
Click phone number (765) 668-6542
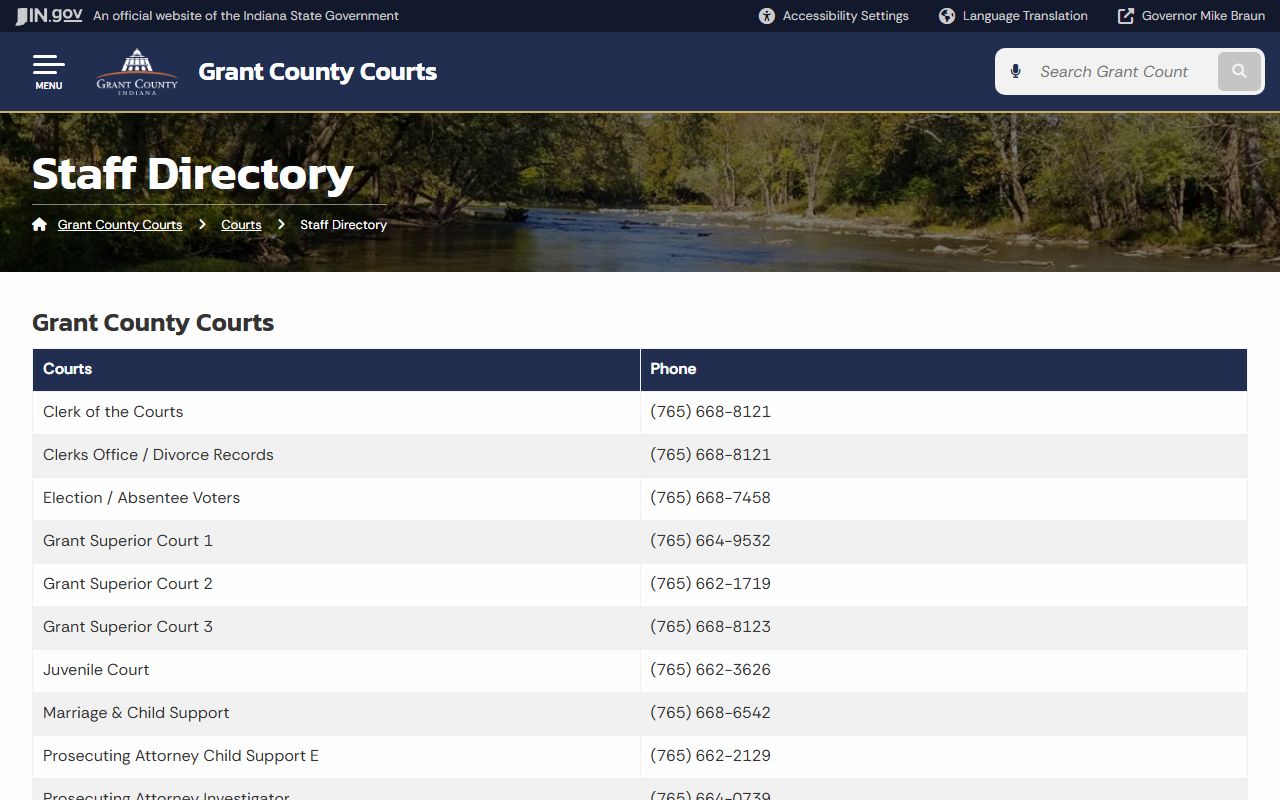coord(710,713)
